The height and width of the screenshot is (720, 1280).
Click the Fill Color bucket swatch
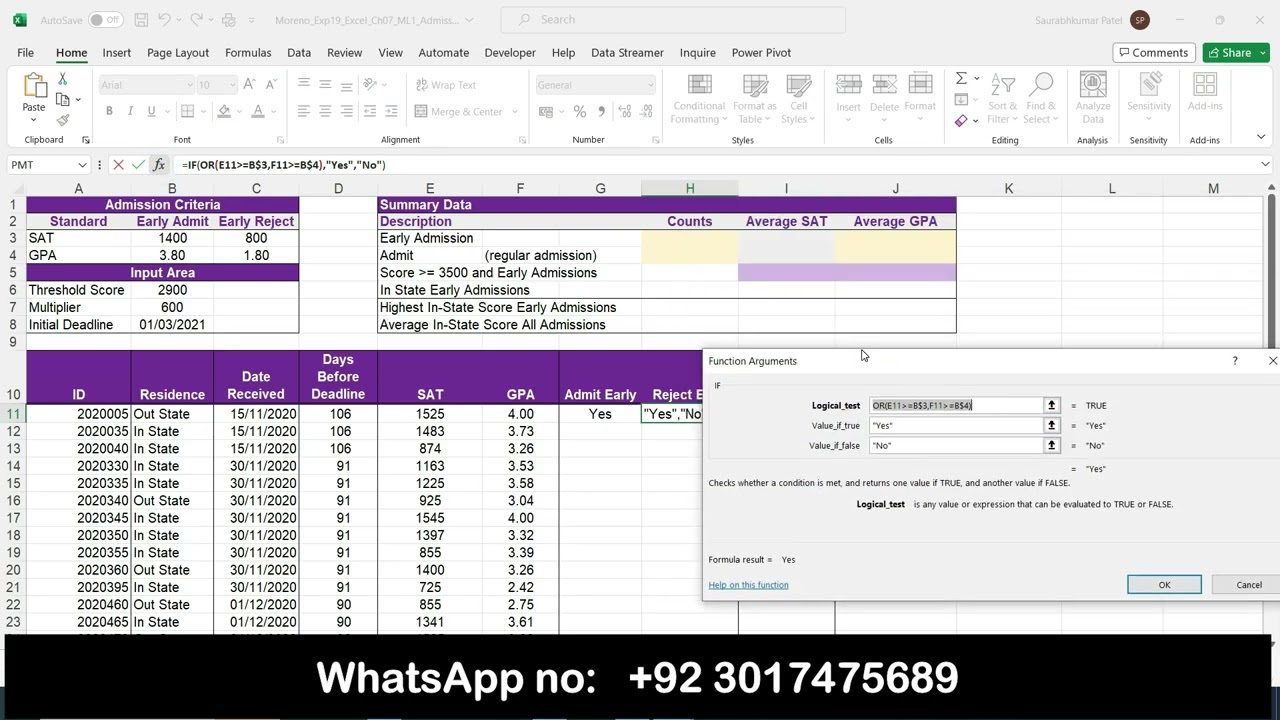tap(224, 111)
